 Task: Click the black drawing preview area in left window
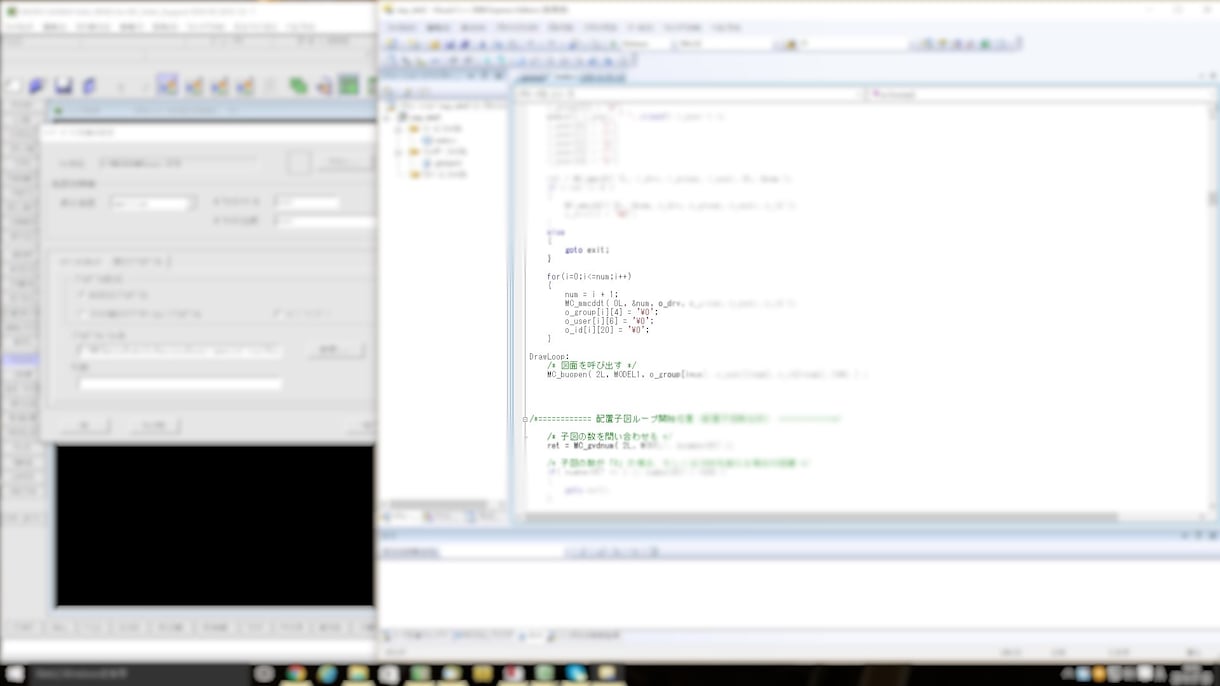click(215, 526)
